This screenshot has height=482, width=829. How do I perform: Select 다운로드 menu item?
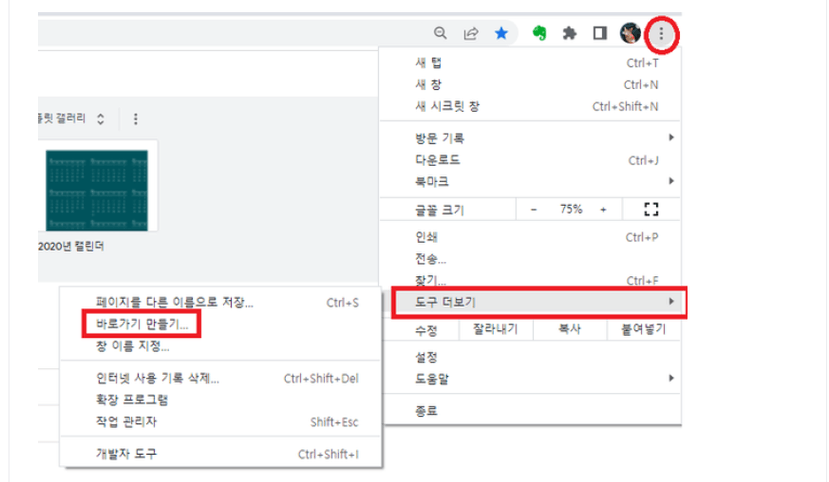pos(530,160)
